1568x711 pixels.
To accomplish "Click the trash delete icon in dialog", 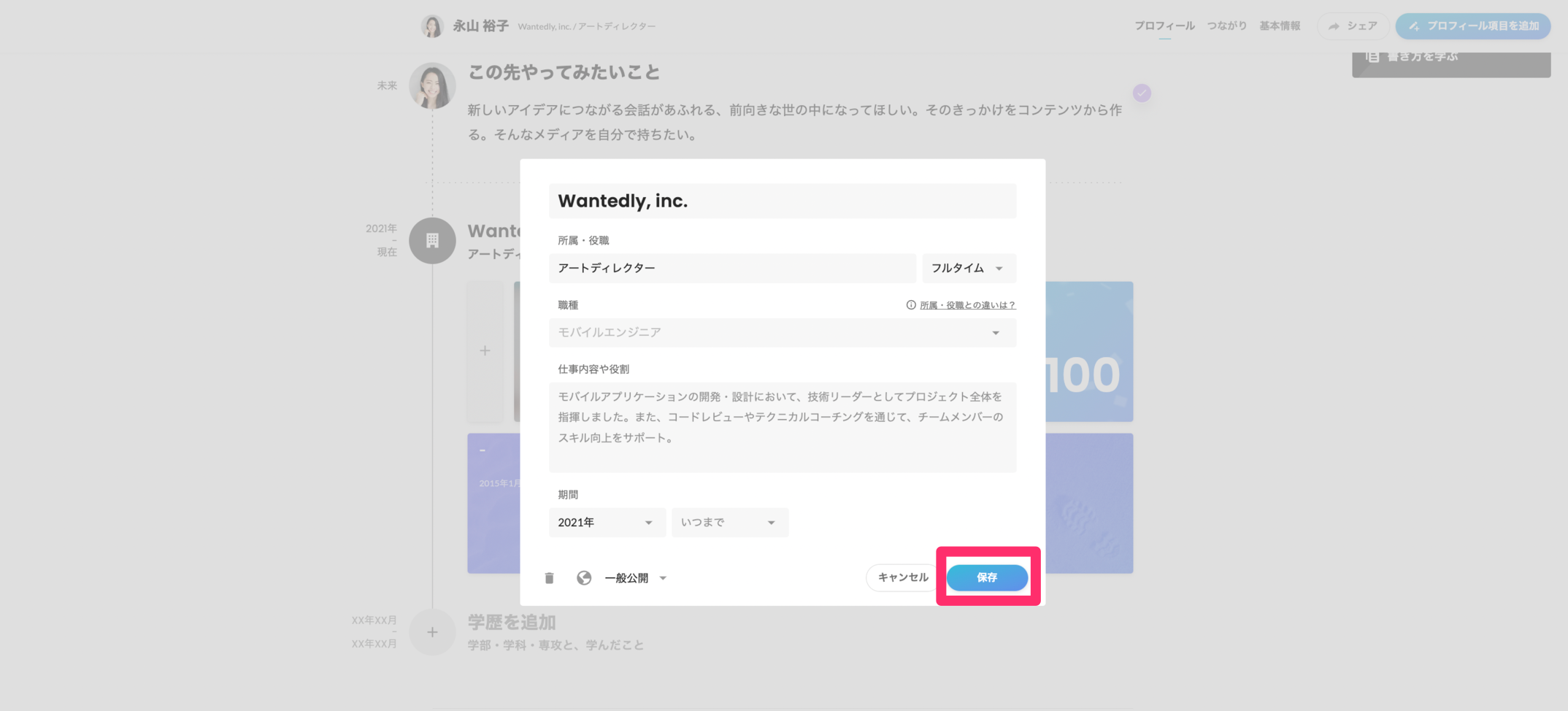I will 549,578.
